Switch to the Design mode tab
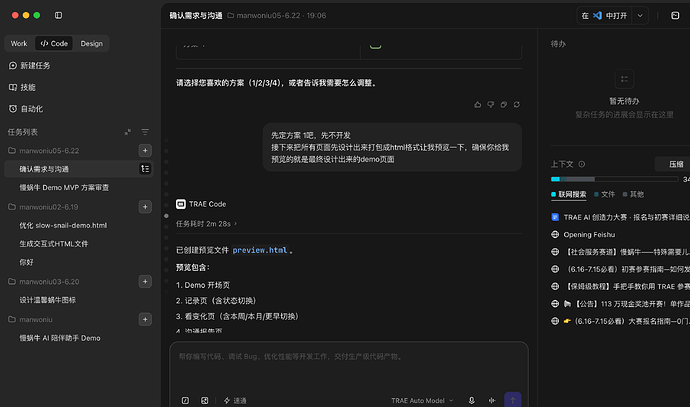690x407 pixels. pyautogui.click(x=92, y=44)
